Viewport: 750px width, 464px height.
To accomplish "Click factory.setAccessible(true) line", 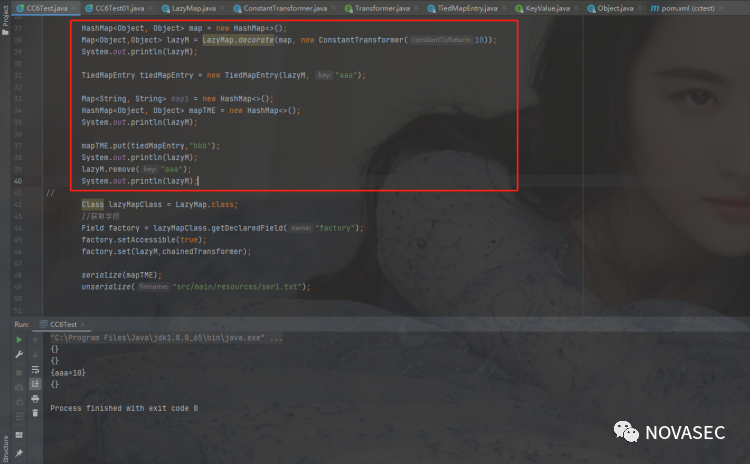I will click(x=143, y=240).
